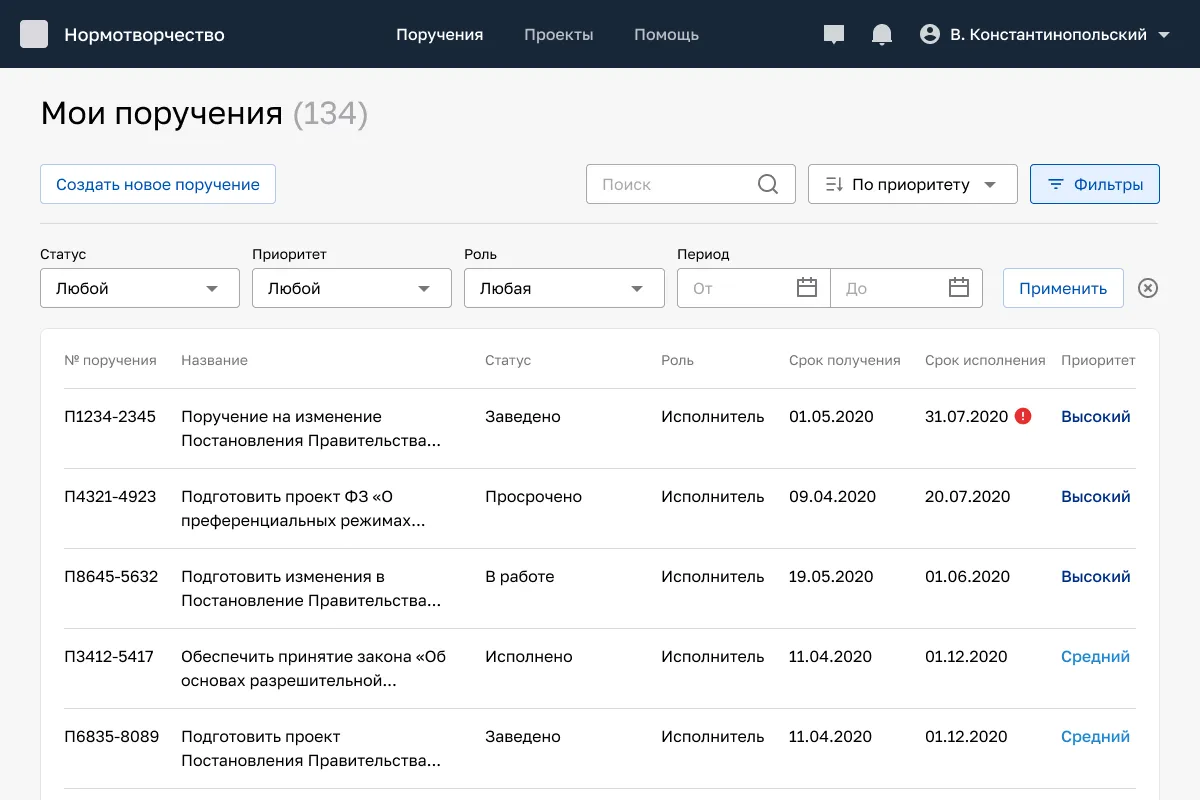1200x800 pixels.
Task: Open calendar for the От date
Action: point(807,288)
